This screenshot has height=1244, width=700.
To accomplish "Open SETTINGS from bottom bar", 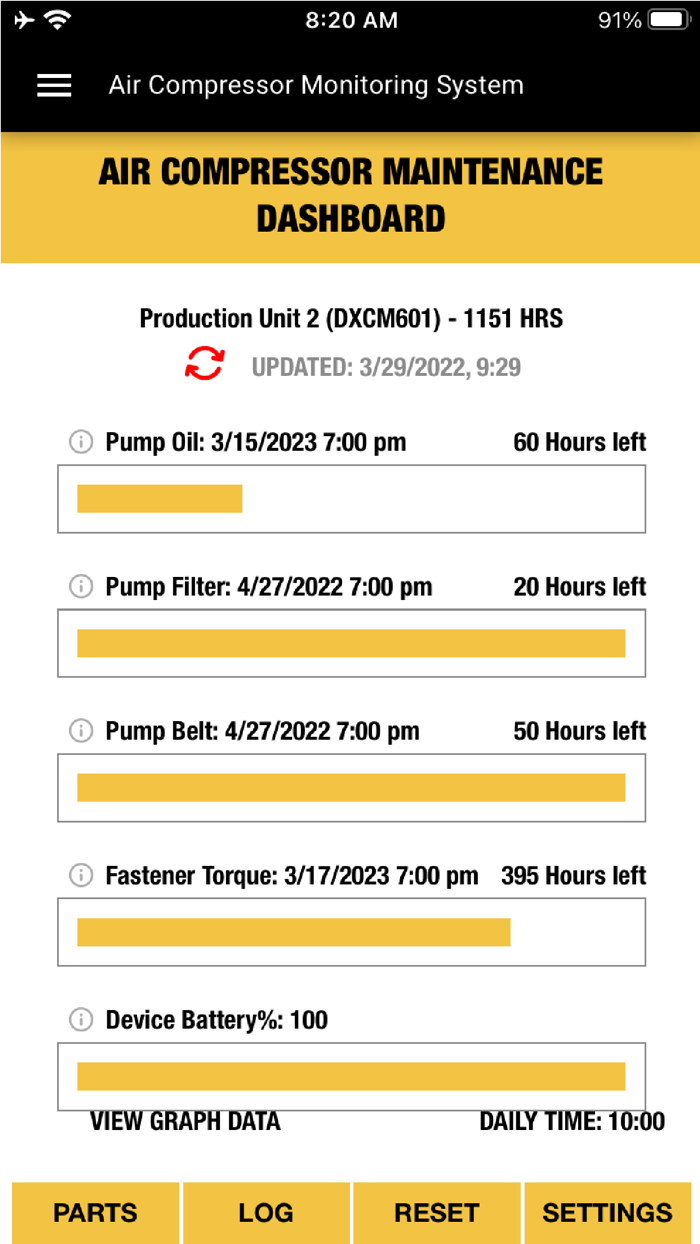I will 607,1212.
